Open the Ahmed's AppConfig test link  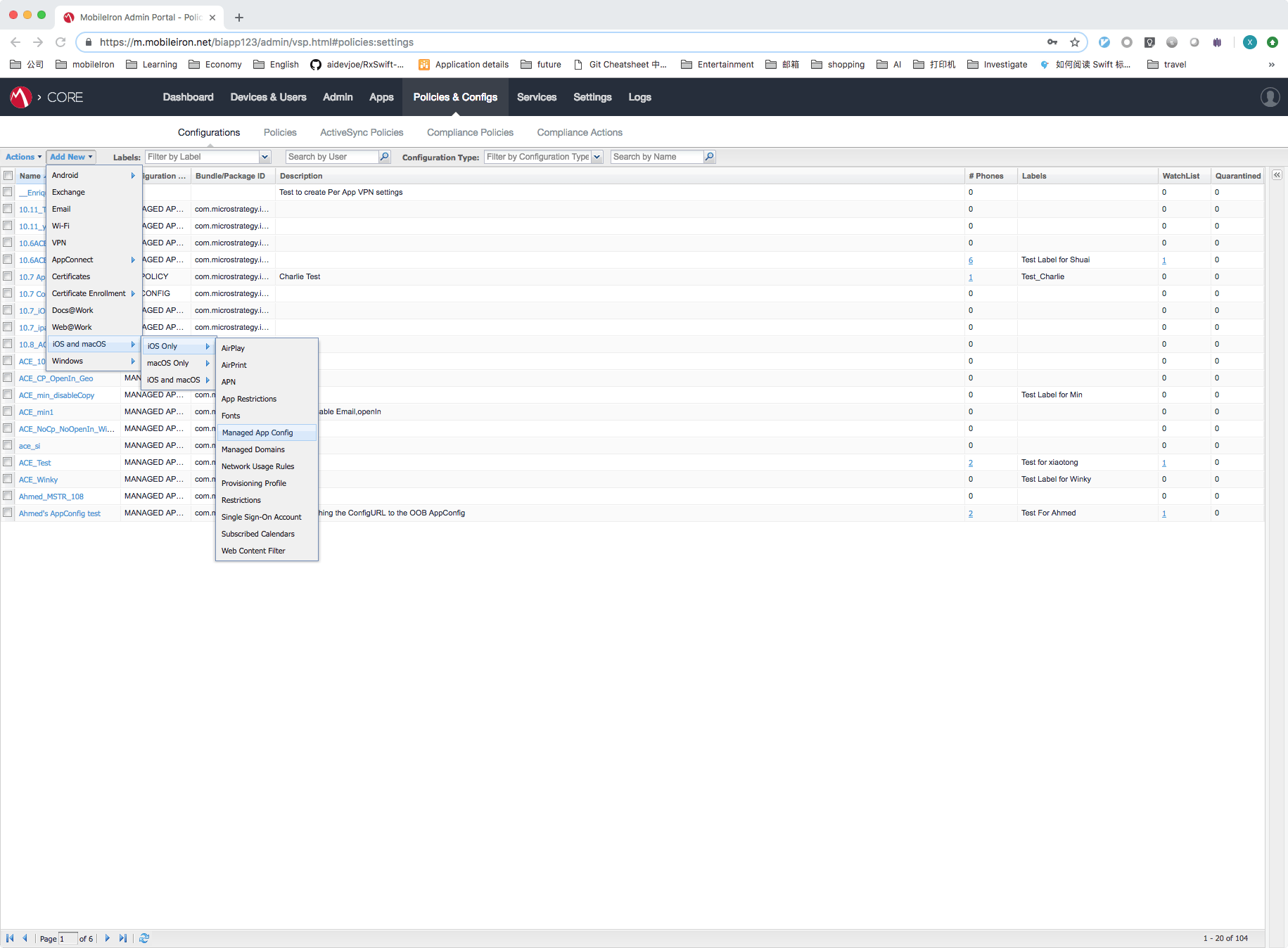(60, 513)
